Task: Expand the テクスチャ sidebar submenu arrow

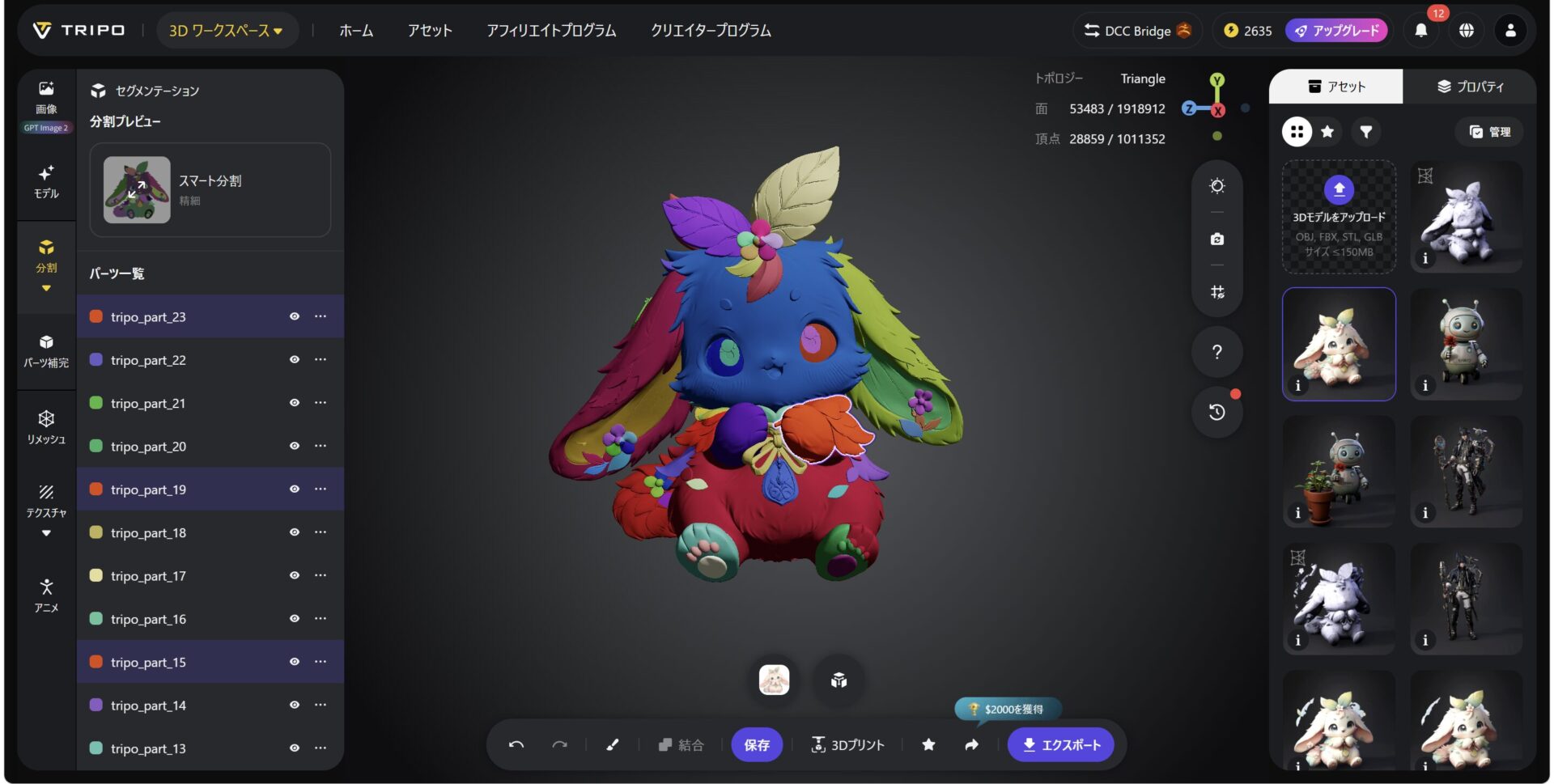Action: point(46,533)
